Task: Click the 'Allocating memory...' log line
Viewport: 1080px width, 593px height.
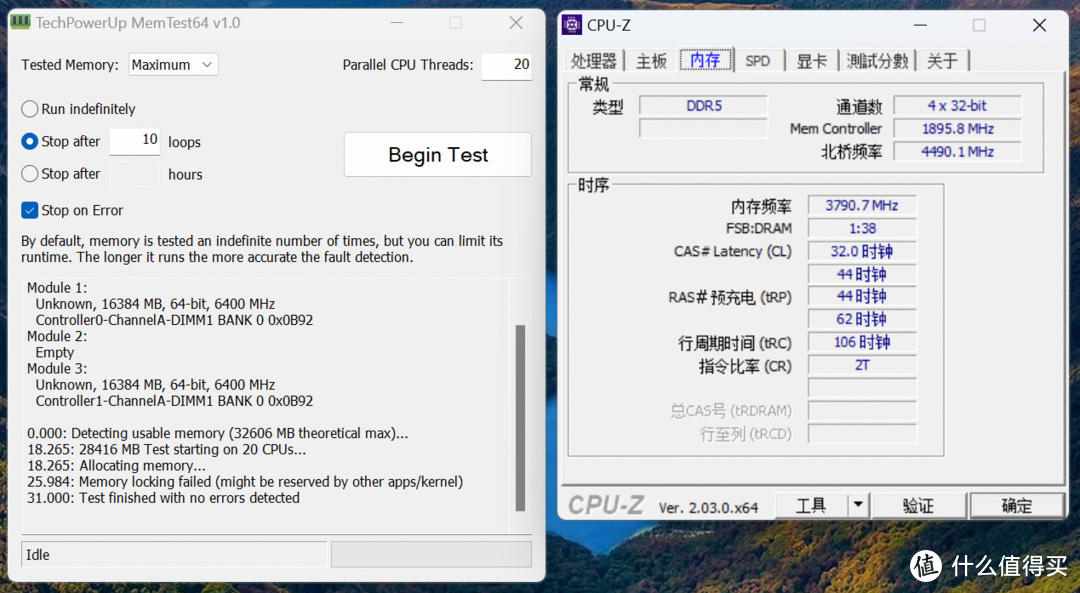Action: (x=116, y=466)
